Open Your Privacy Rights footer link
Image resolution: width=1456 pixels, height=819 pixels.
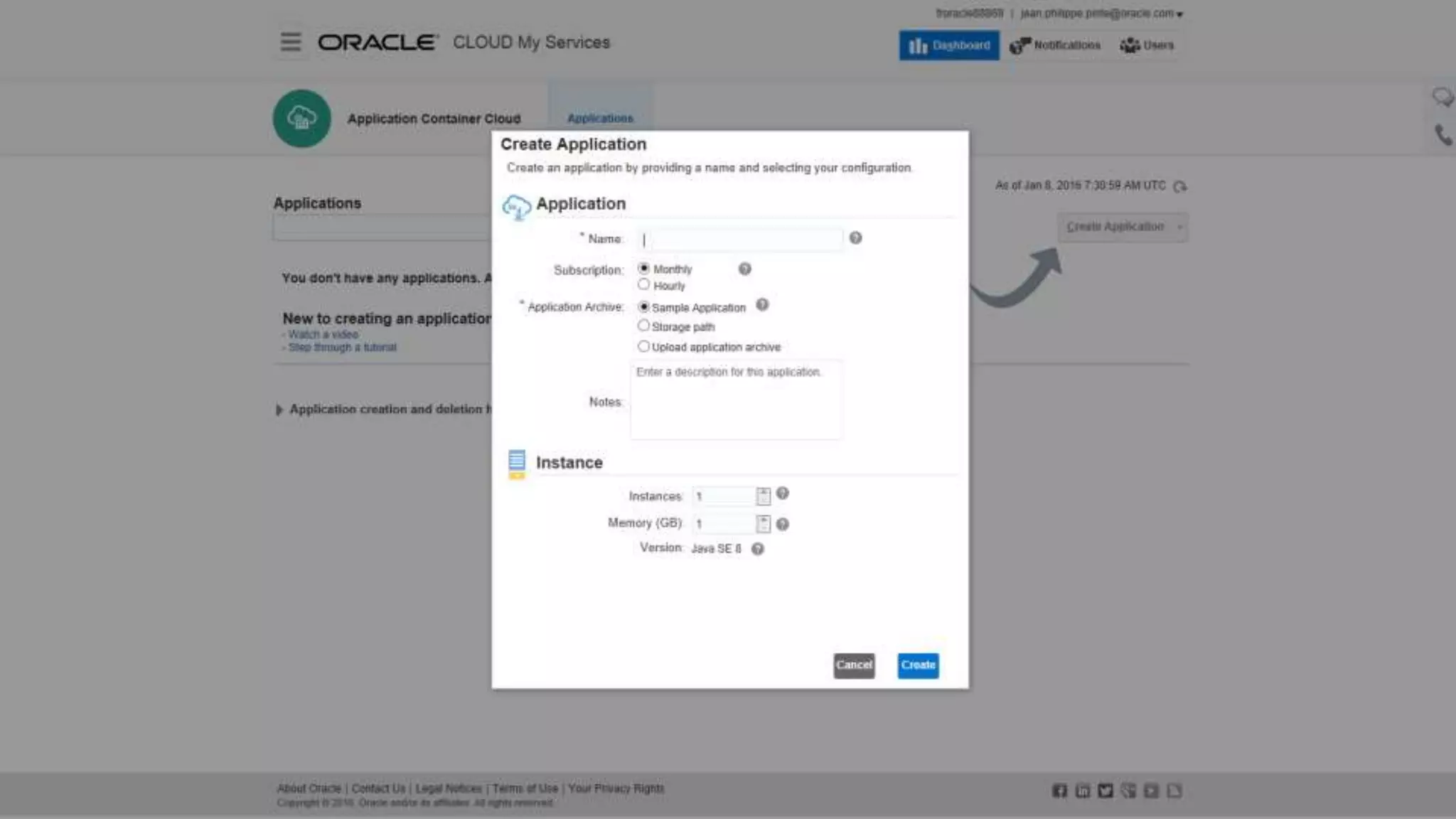point(616,788)
